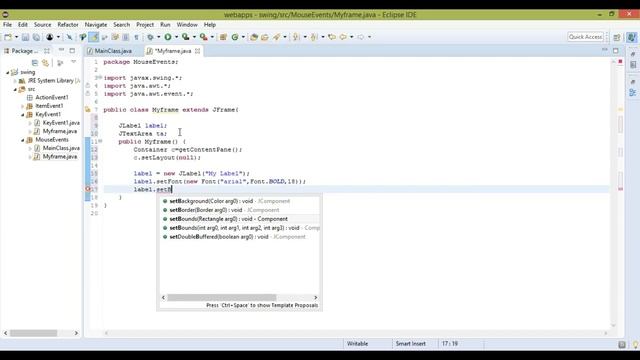The width and height of the screenshot is (640, 360).
Task: Choose setDoubleBuffered(boolean arg0) proposal
Action: coord(240,237)
